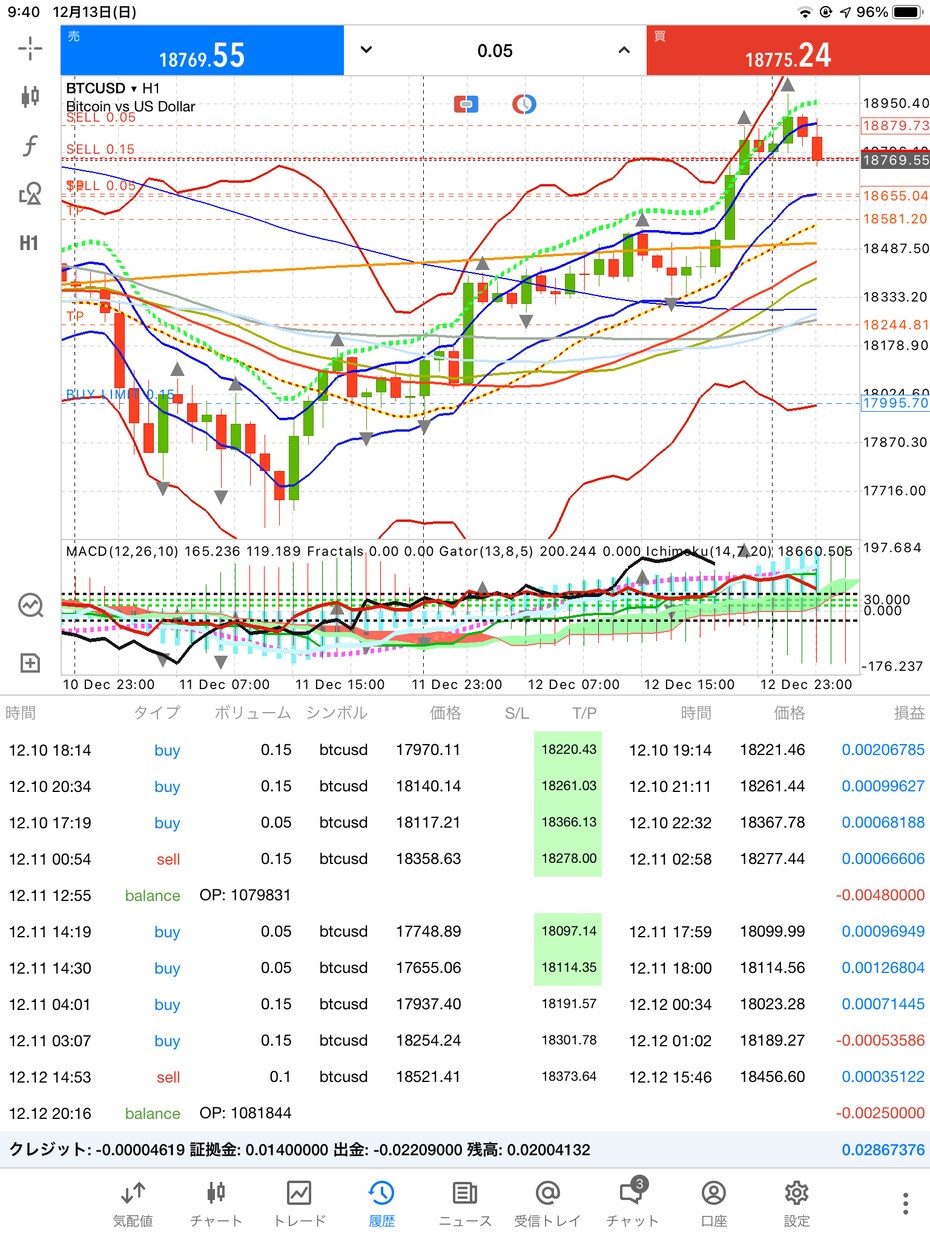
Task: Tap the BUY LIMIT 0.15 order line label
Action: [x=120, y=395]
